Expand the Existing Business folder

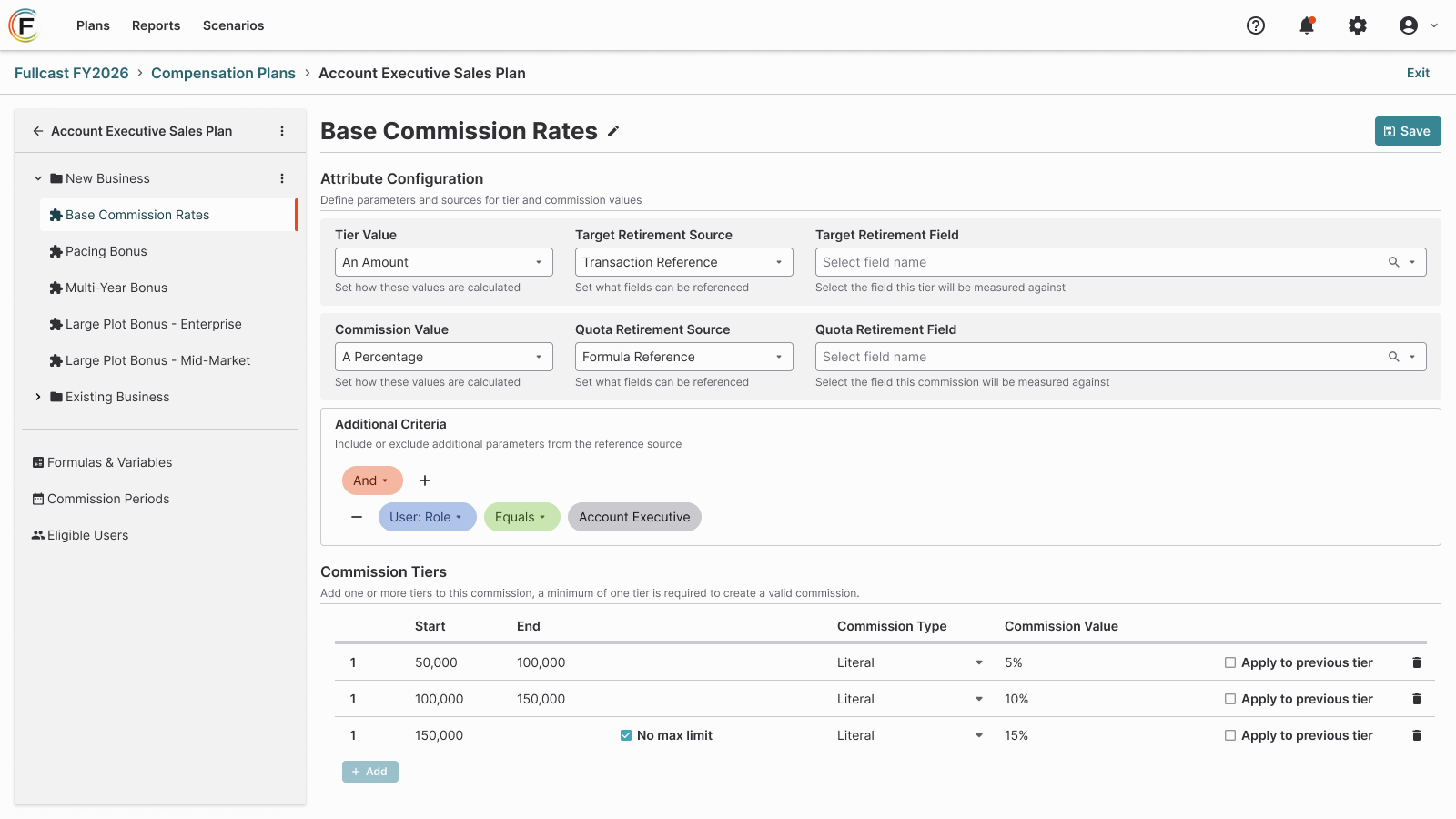click(x=38, y=397)
